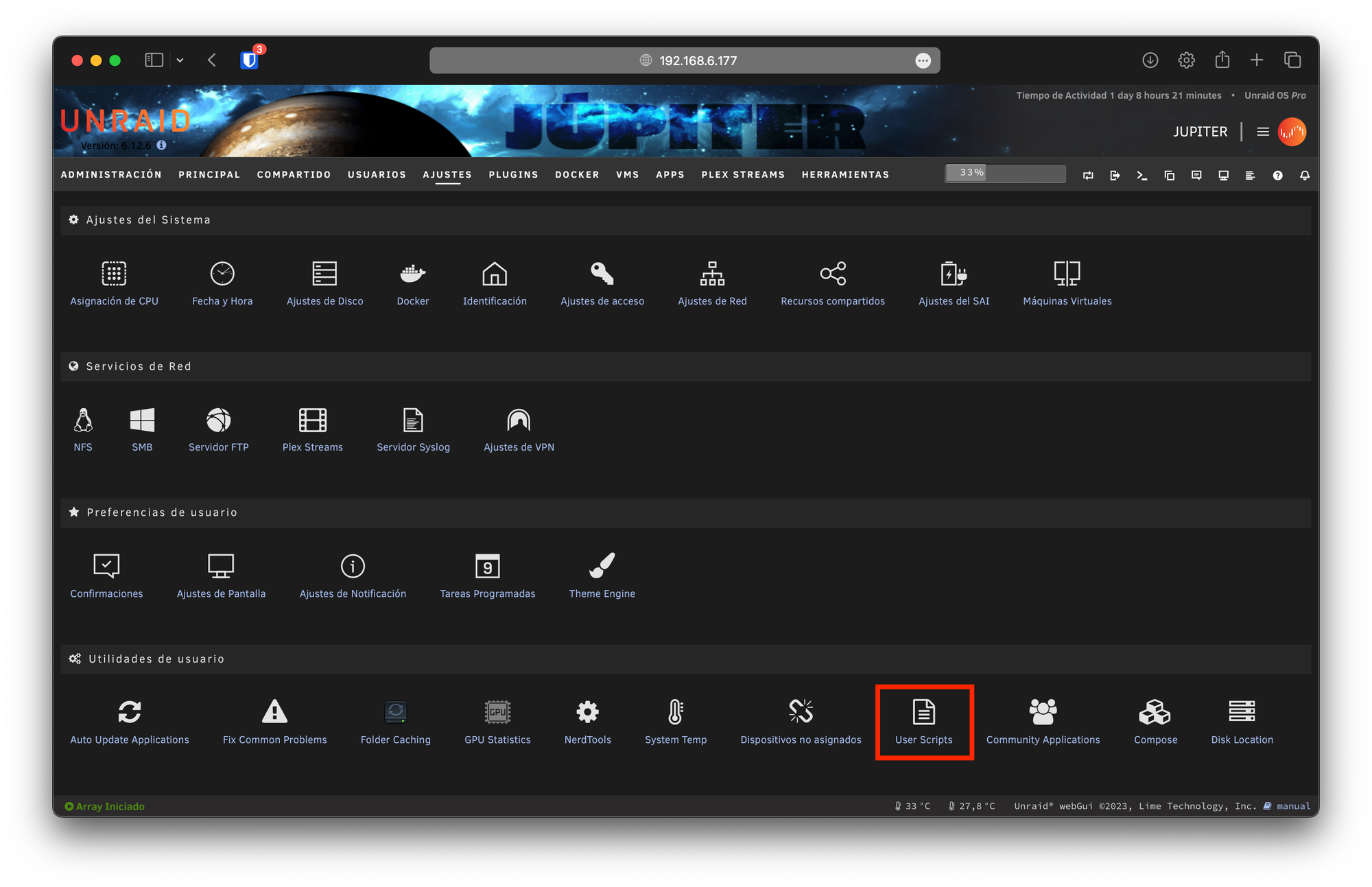Open Identificación settings
Viewport: 1372px width, 887px height.
click(x=495, y=284)
